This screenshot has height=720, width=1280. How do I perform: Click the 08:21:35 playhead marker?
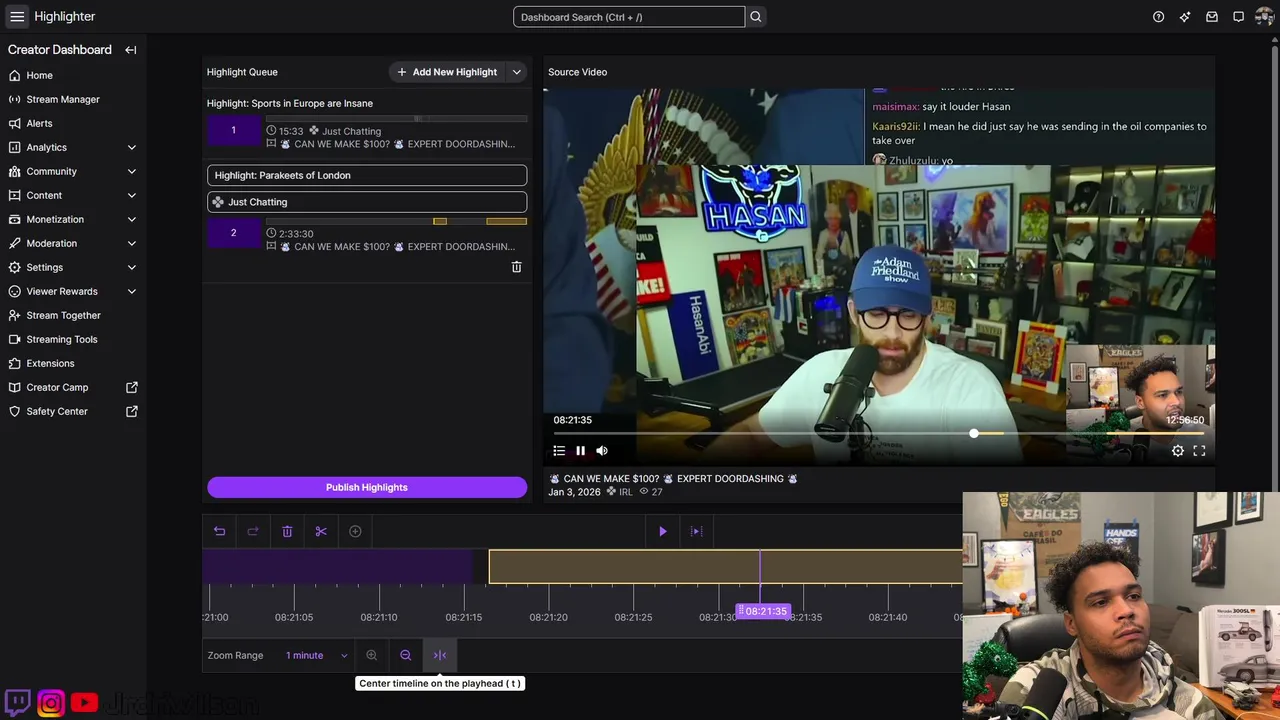coord(765,611)
